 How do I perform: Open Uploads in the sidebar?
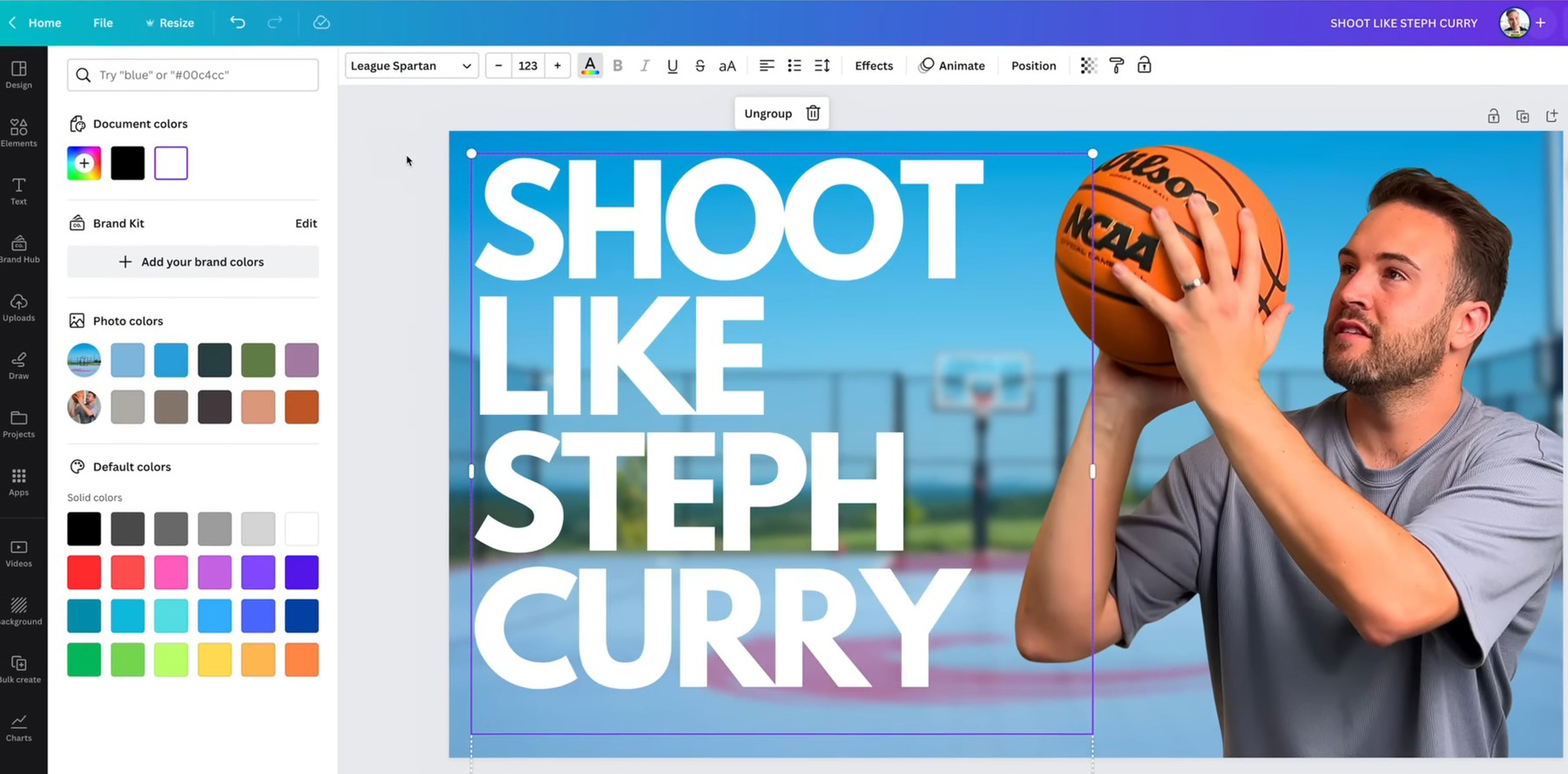pos(18,307)
